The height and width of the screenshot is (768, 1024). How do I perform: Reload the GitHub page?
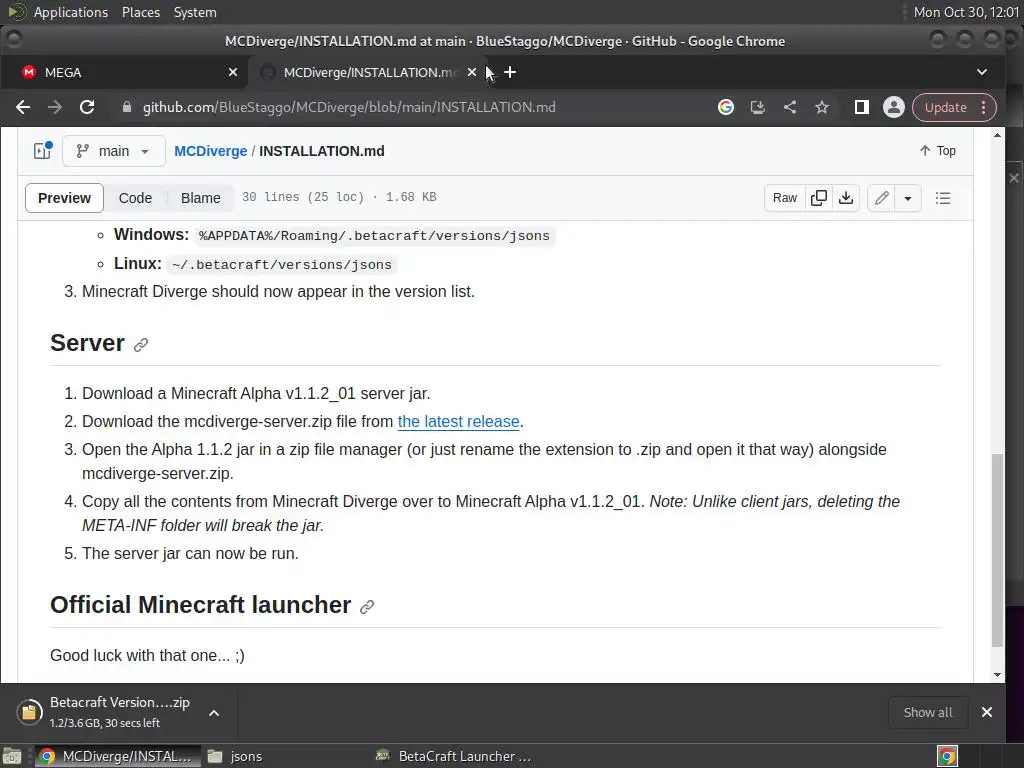(x=87, y=107)
